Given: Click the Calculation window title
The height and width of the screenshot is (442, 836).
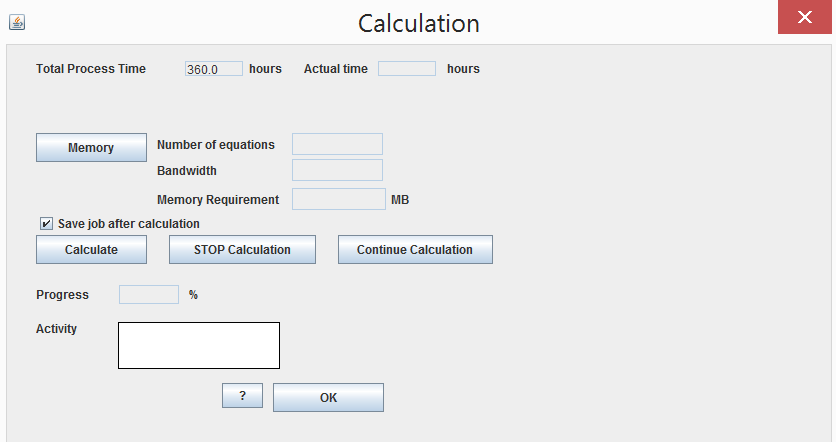Looking at the screenshot, I should tap(419, 23).
